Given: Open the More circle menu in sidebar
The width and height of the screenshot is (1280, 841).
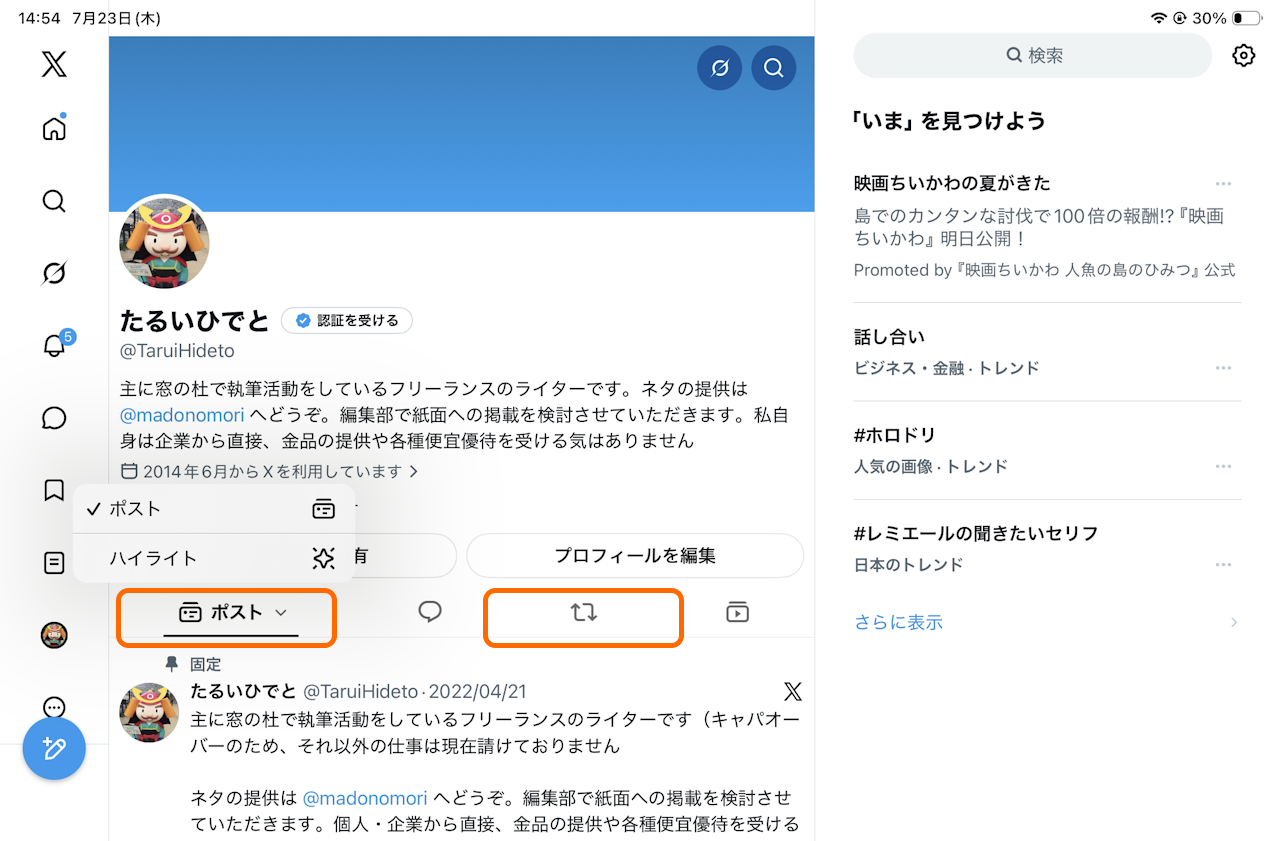Looking at the screenshot, I should coord(54,707).
